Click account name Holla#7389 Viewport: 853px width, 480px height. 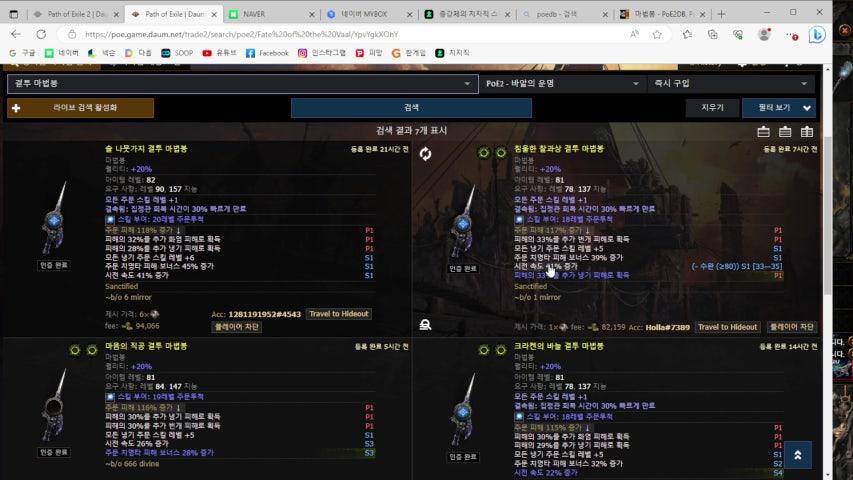tap(667, 327)
